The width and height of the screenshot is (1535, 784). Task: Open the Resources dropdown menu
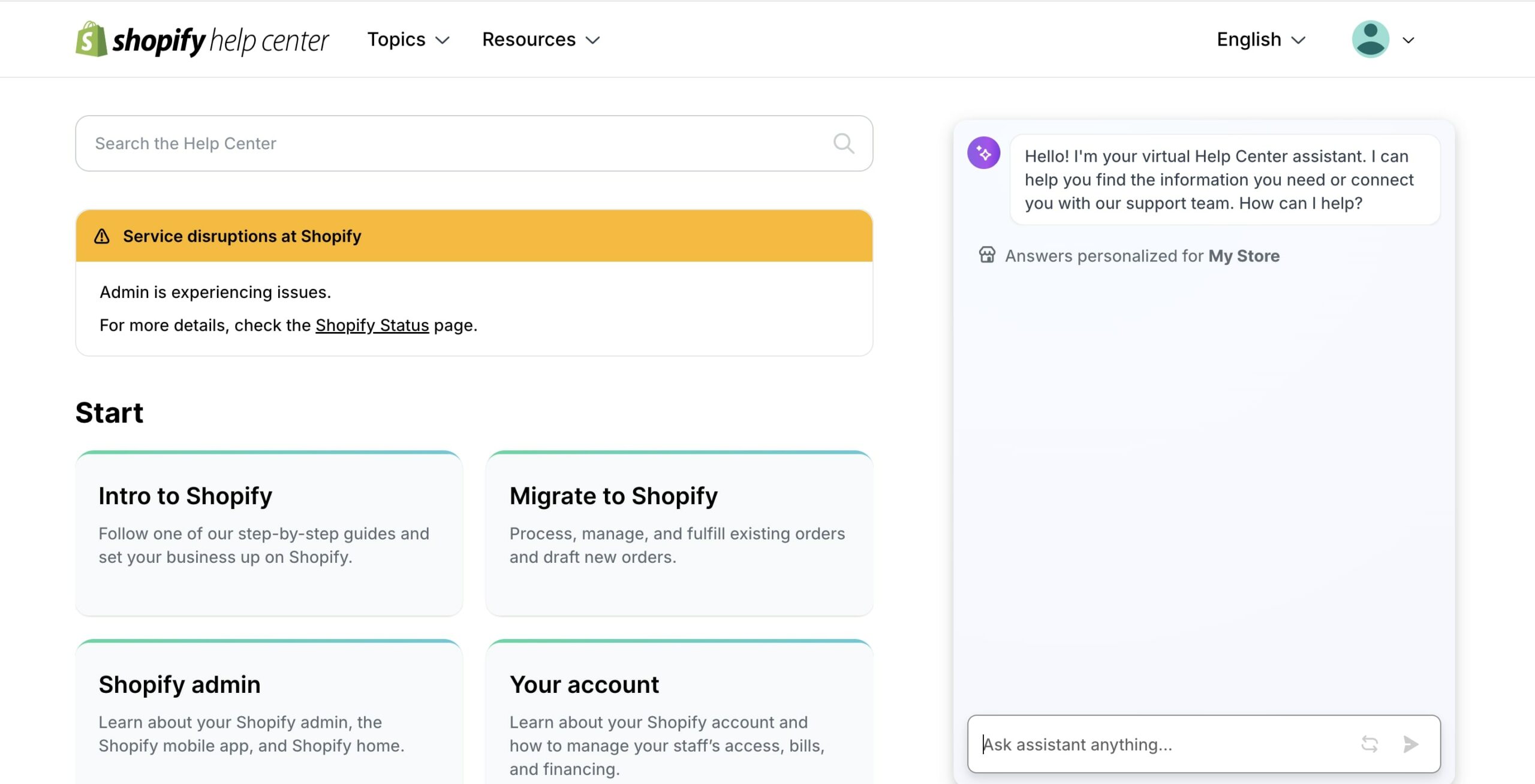click(541, 40)
